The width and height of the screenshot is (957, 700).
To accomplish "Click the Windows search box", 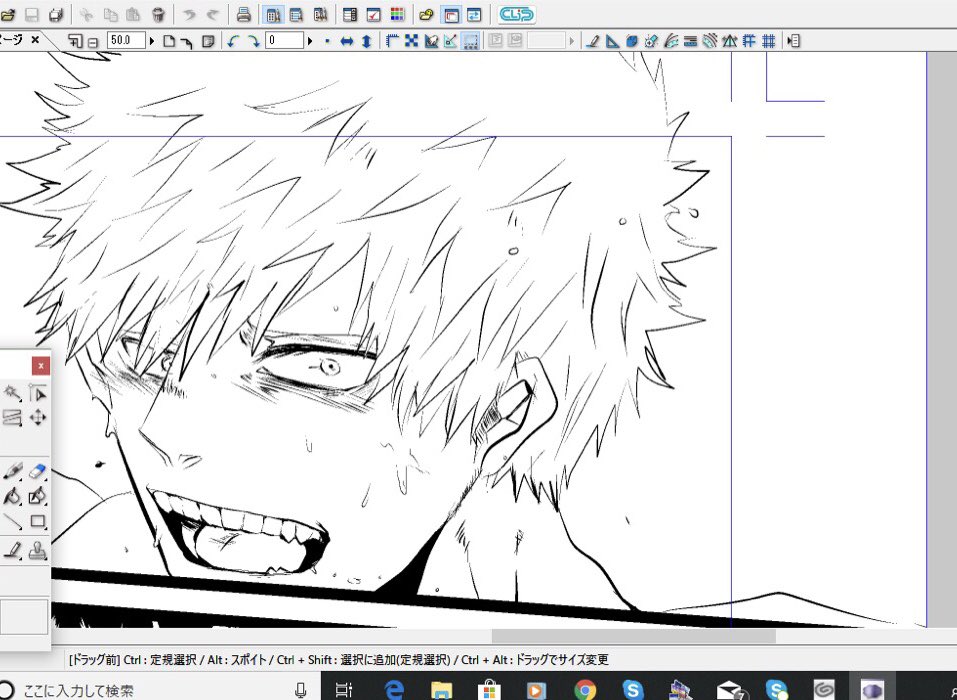I will (160, 690).
